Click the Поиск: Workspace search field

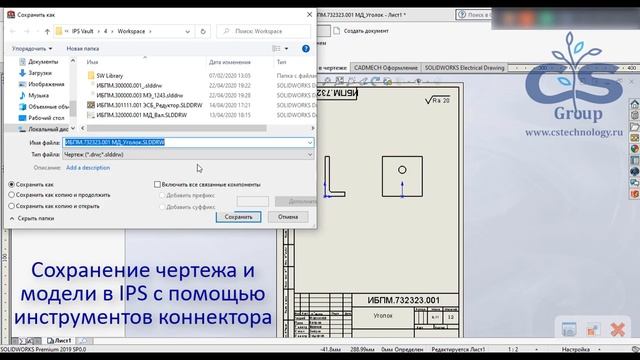click(263, 31)
